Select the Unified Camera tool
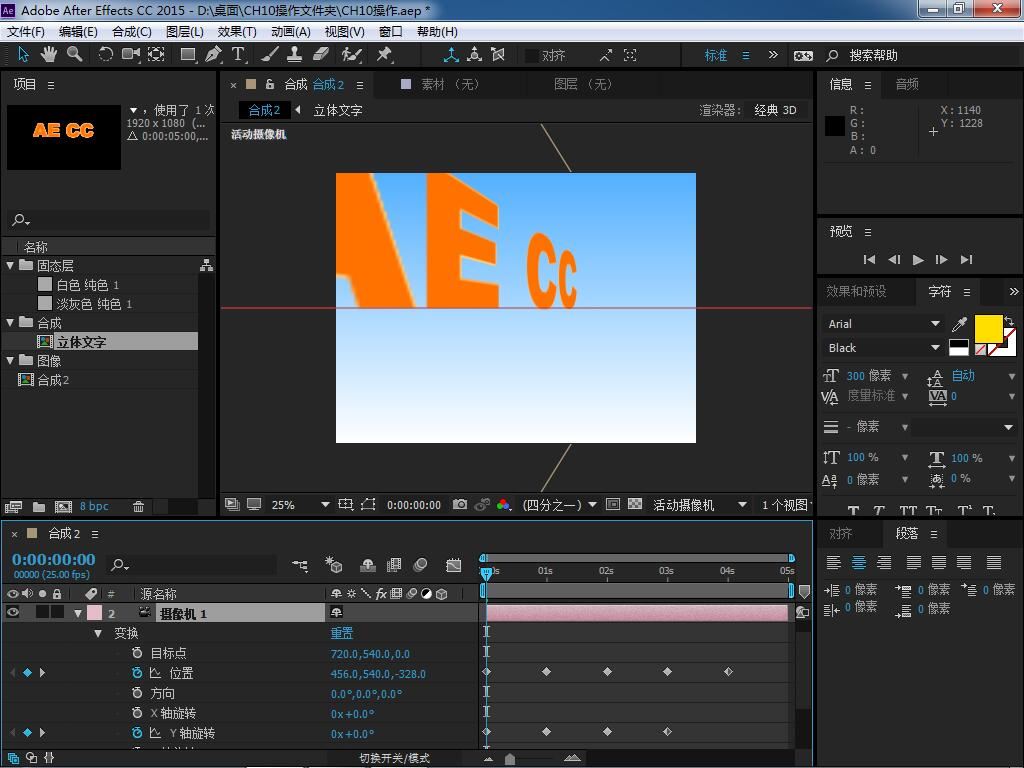The image size is (1024, 768). 131,55
